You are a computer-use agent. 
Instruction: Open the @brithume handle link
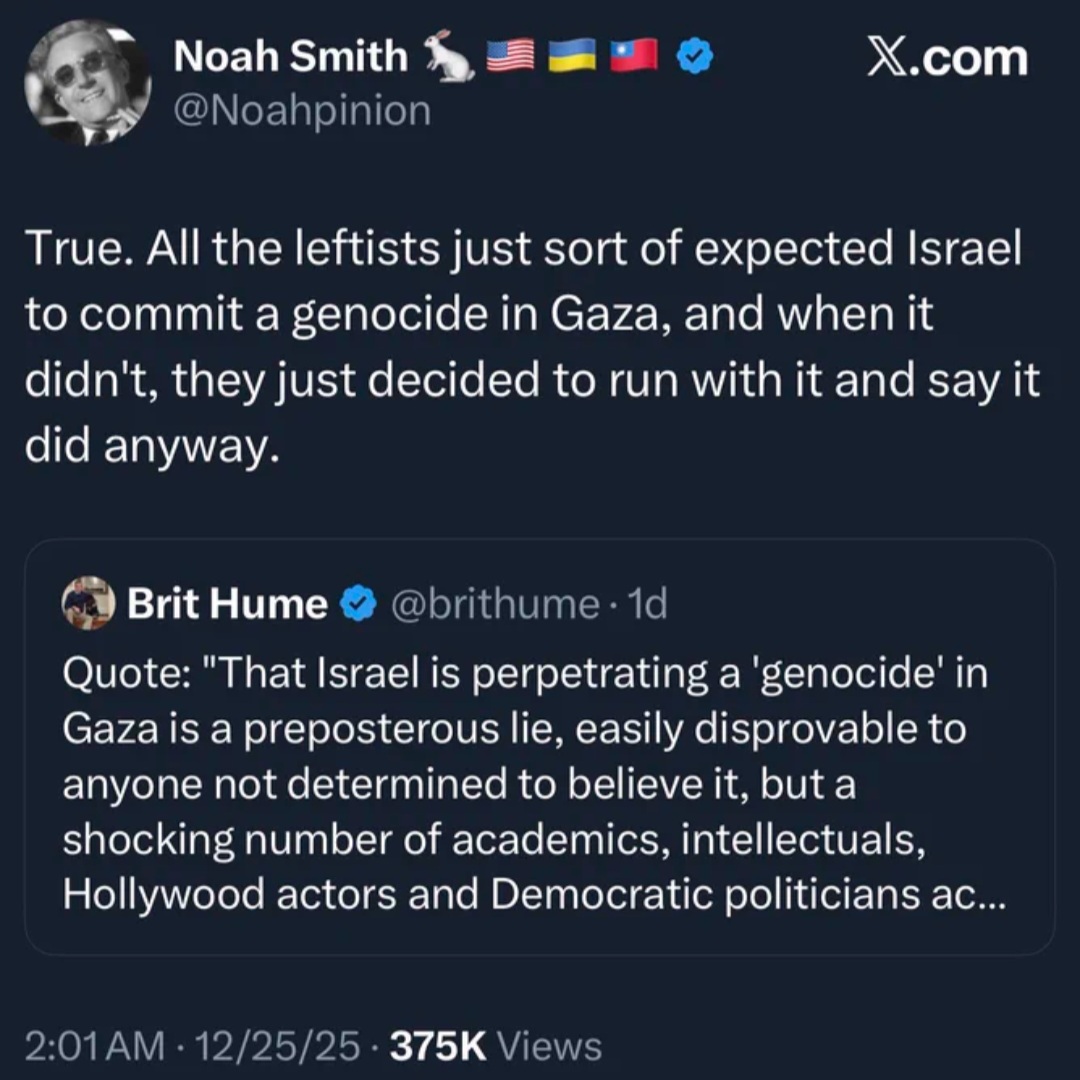(x=495, y=604)
